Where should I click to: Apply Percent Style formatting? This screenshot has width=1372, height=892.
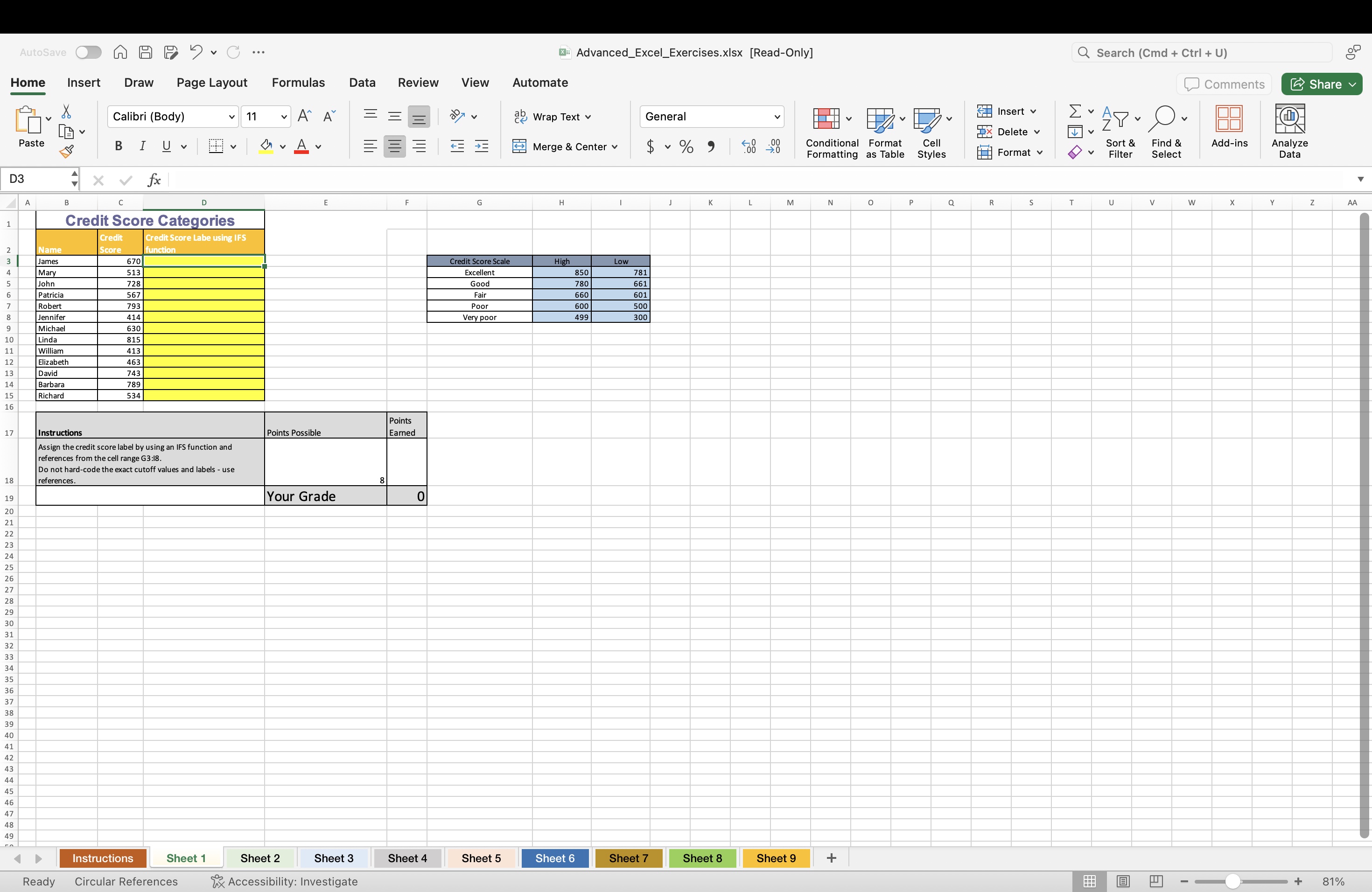coord(686,146)
